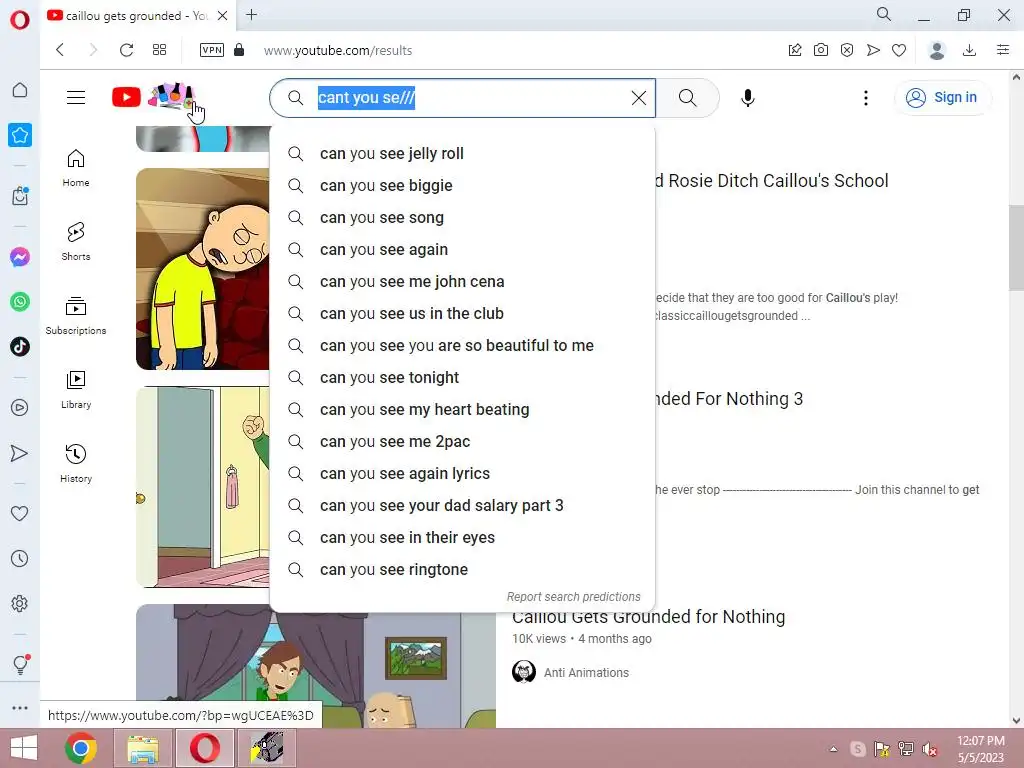Open the Anti Animations channel link
1024x768 pixels.
pyautogui.click(x=586, y=673)
